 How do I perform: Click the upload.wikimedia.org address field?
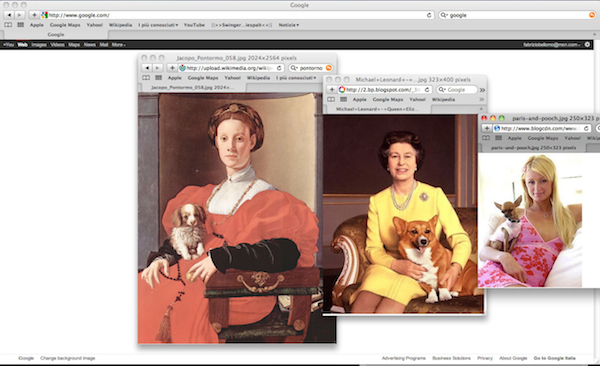pyautogui.click(x=231, y=68)
